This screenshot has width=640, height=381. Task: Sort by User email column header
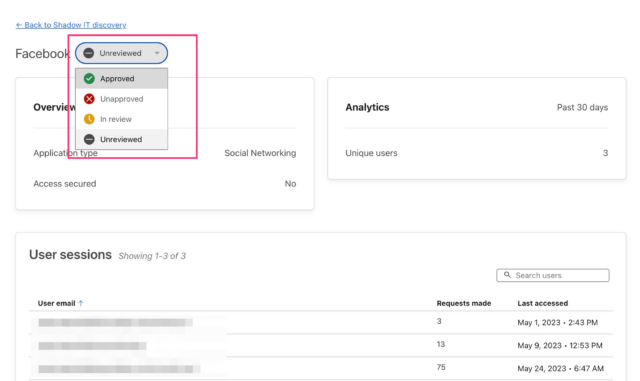click(x=56, y=303)
